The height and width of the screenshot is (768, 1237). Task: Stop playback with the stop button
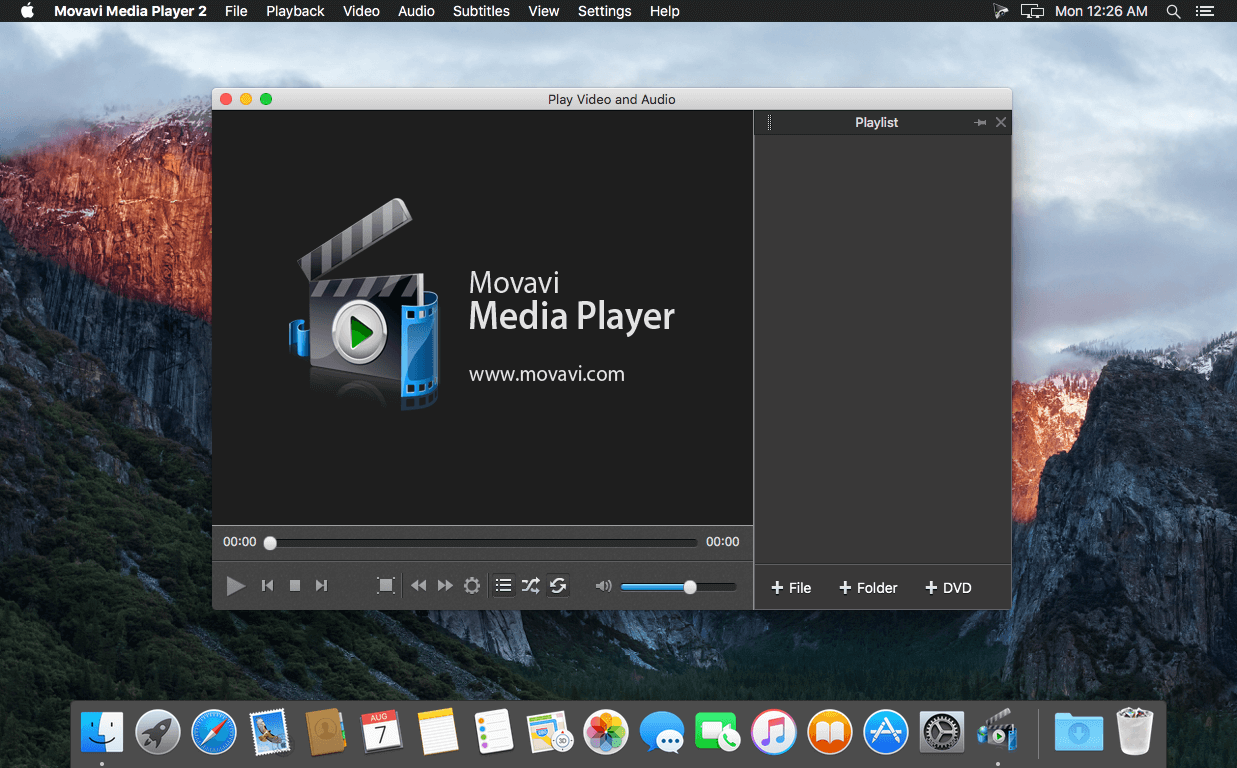(295, 586)
